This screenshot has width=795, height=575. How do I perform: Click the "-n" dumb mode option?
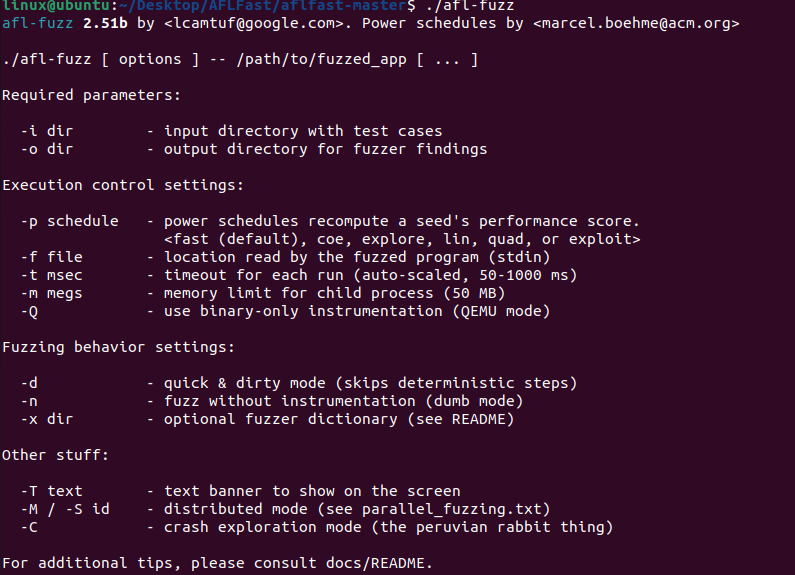coord(29,401)
